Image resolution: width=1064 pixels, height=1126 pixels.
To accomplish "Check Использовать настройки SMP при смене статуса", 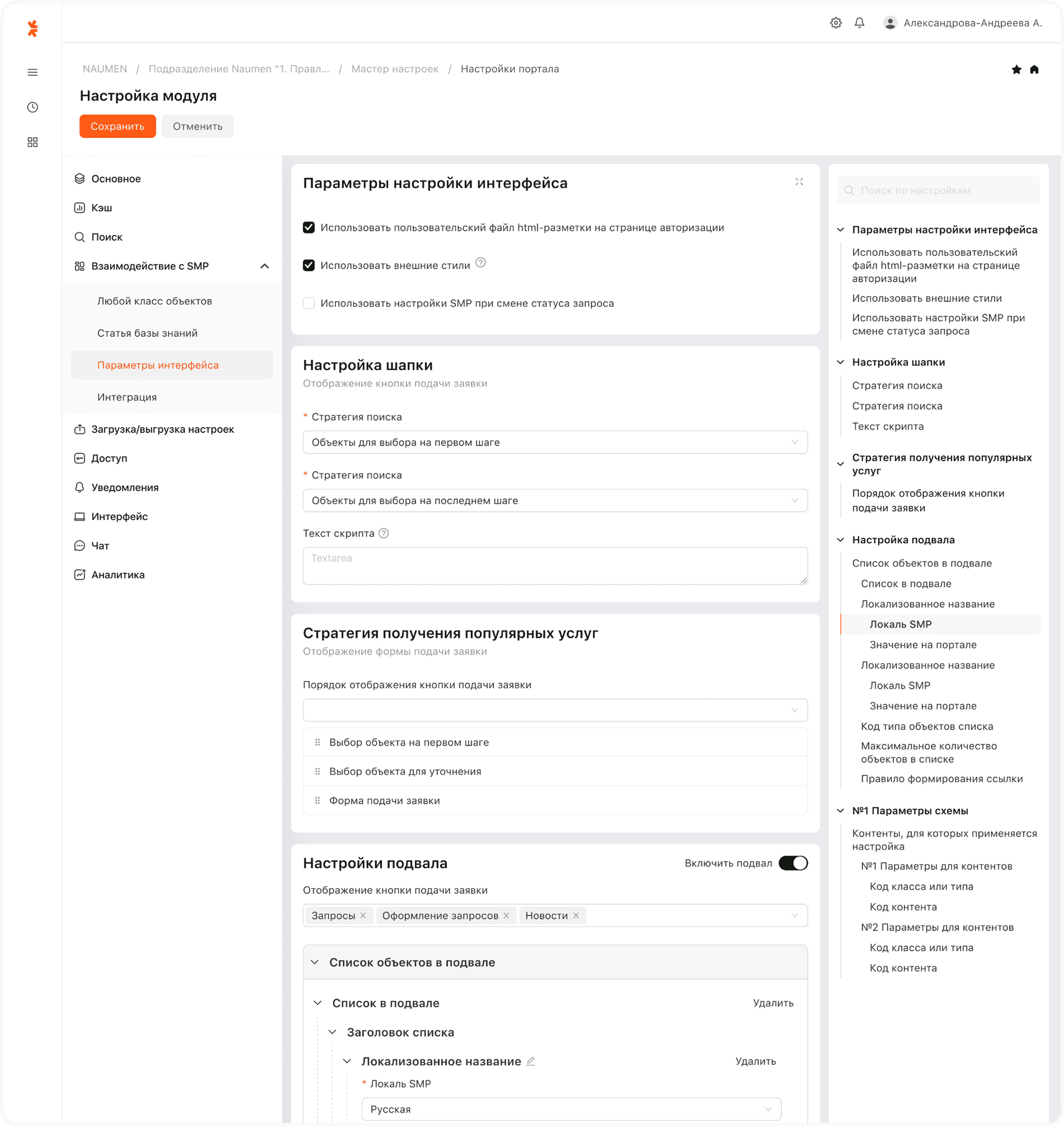I will 309,303.
